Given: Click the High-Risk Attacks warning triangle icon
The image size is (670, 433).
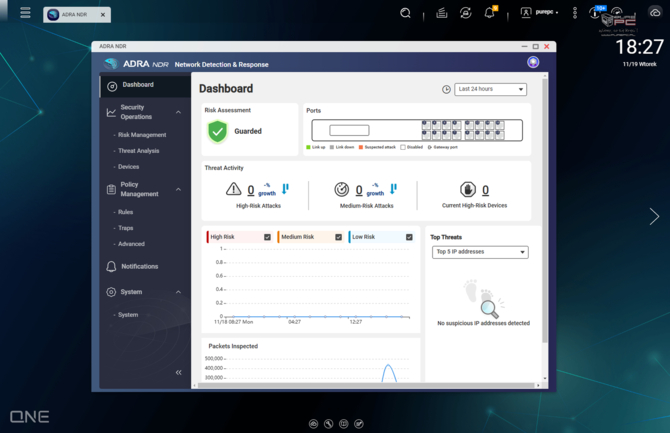Looking at the screenshot, I should [233, 189].
